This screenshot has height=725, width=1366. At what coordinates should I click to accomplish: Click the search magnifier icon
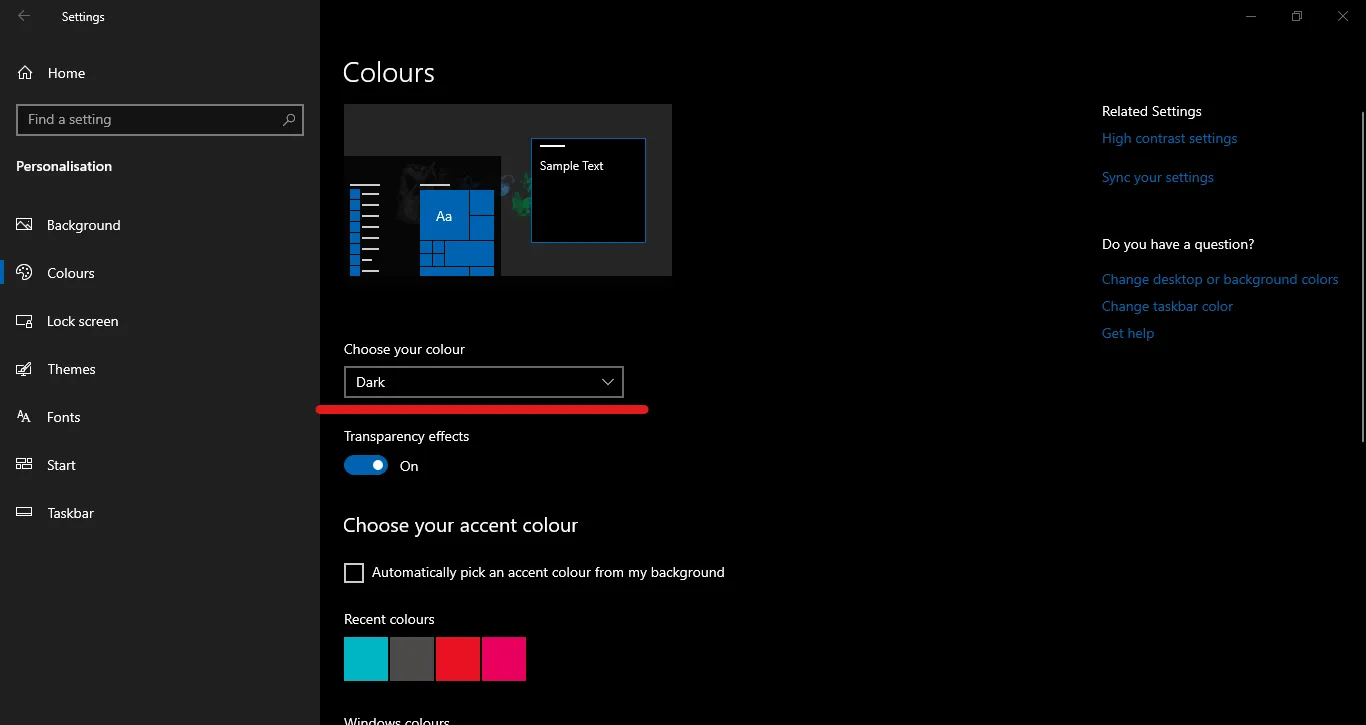coord(289,119)
